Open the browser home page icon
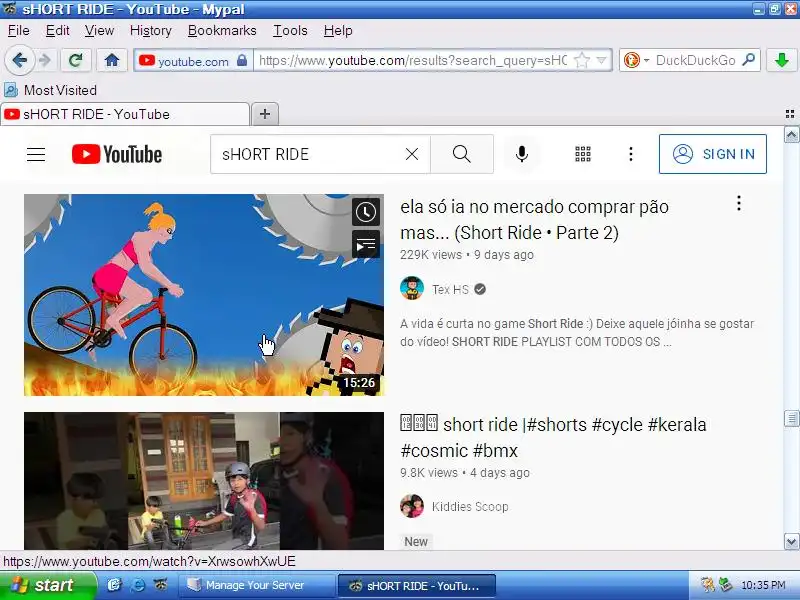 point(112,61)
